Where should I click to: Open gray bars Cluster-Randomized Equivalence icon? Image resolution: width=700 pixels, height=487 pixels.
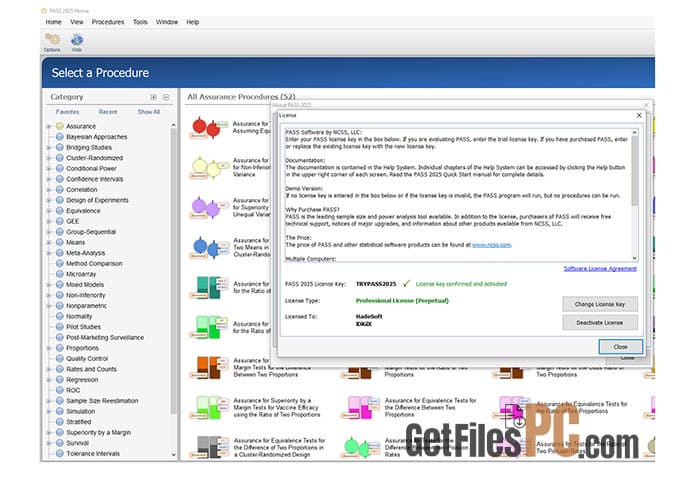[208, 447]
